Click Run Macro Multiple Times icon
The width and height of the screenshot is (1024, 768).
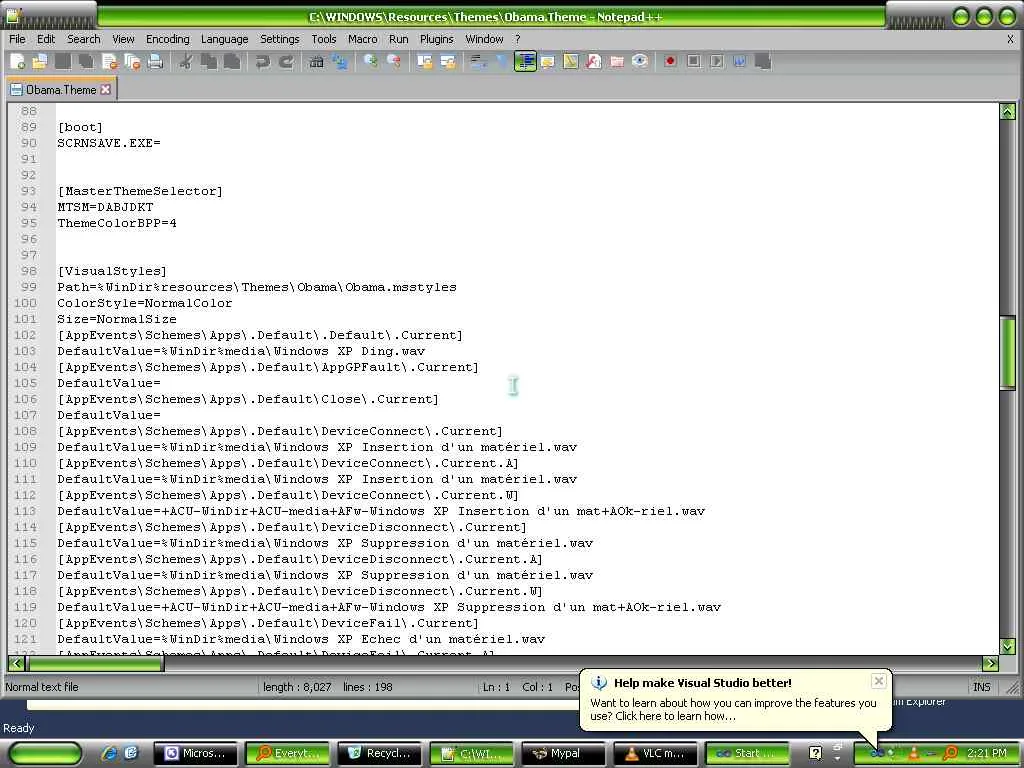click(739, 61)
